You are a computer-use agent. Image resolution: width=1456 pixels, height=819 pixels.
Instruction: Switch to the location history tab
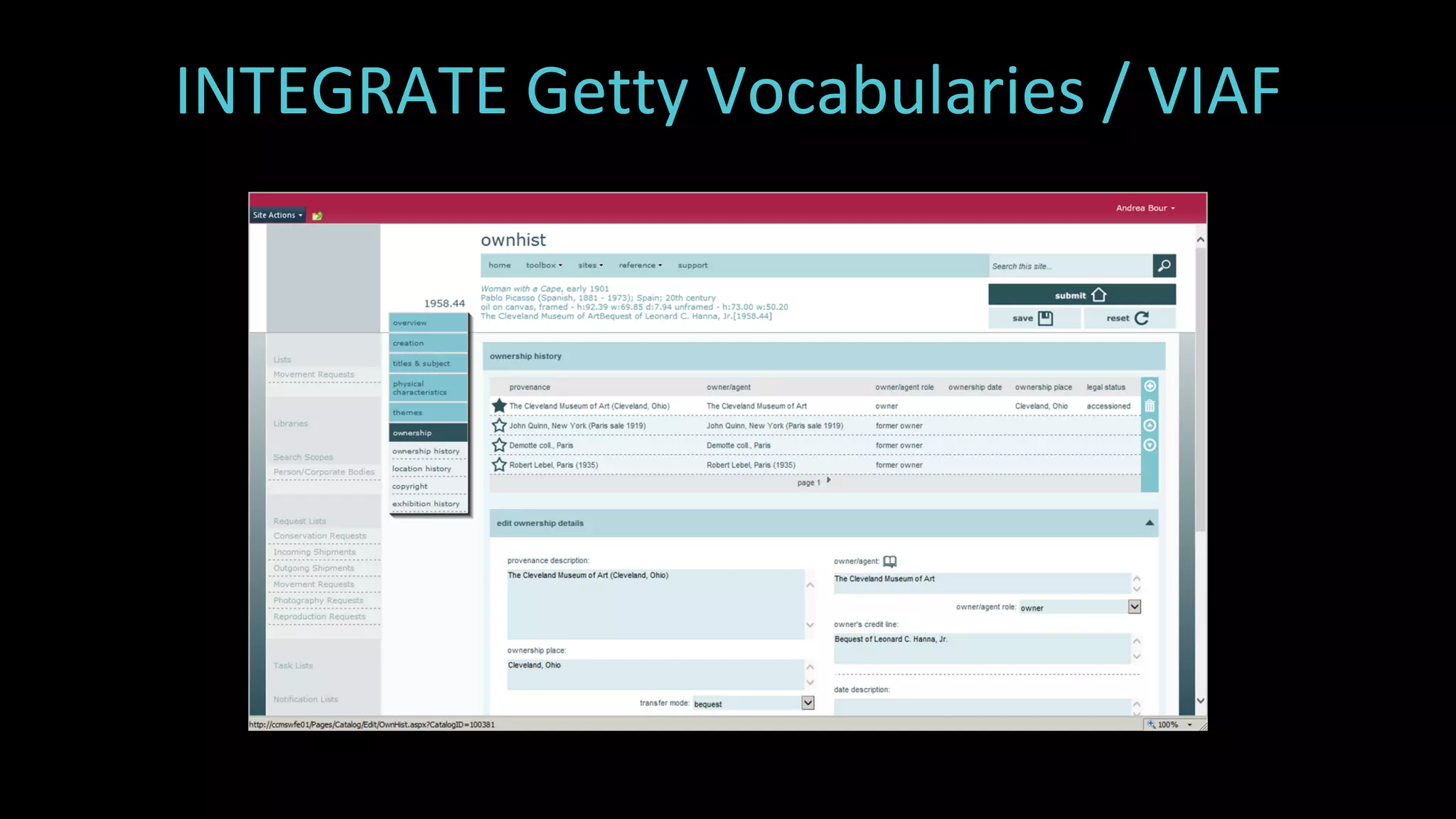pos(422,469)
